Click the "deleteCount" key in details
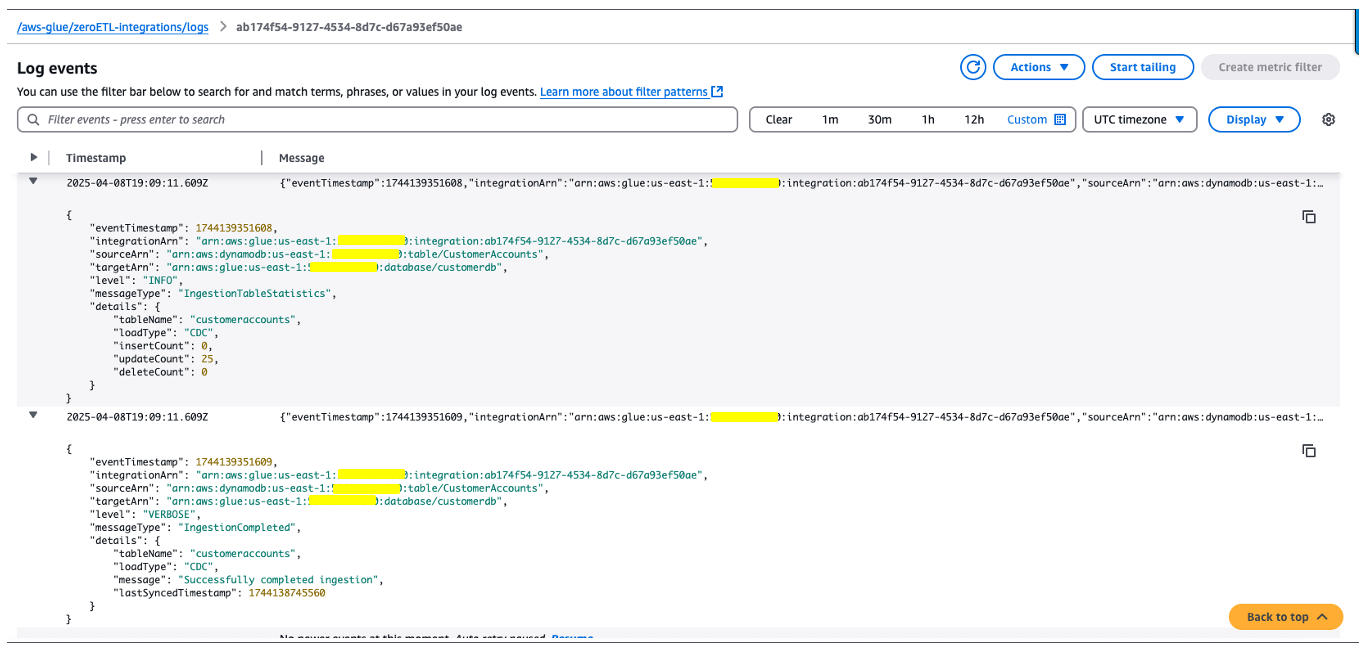The height and width of the screenshot is (648, 1366). (x=150, y=371)
